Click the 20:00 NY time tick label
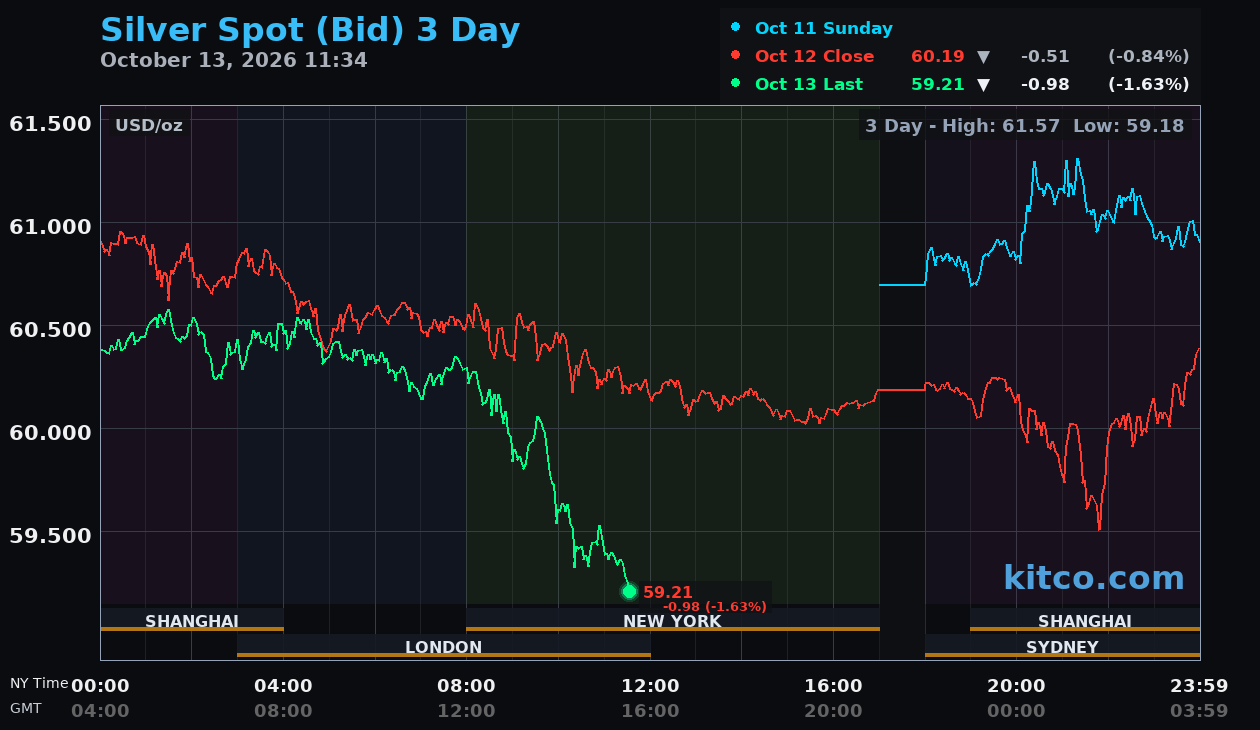This screenshot has height=730, width=1260. [x=1016, y=686]
